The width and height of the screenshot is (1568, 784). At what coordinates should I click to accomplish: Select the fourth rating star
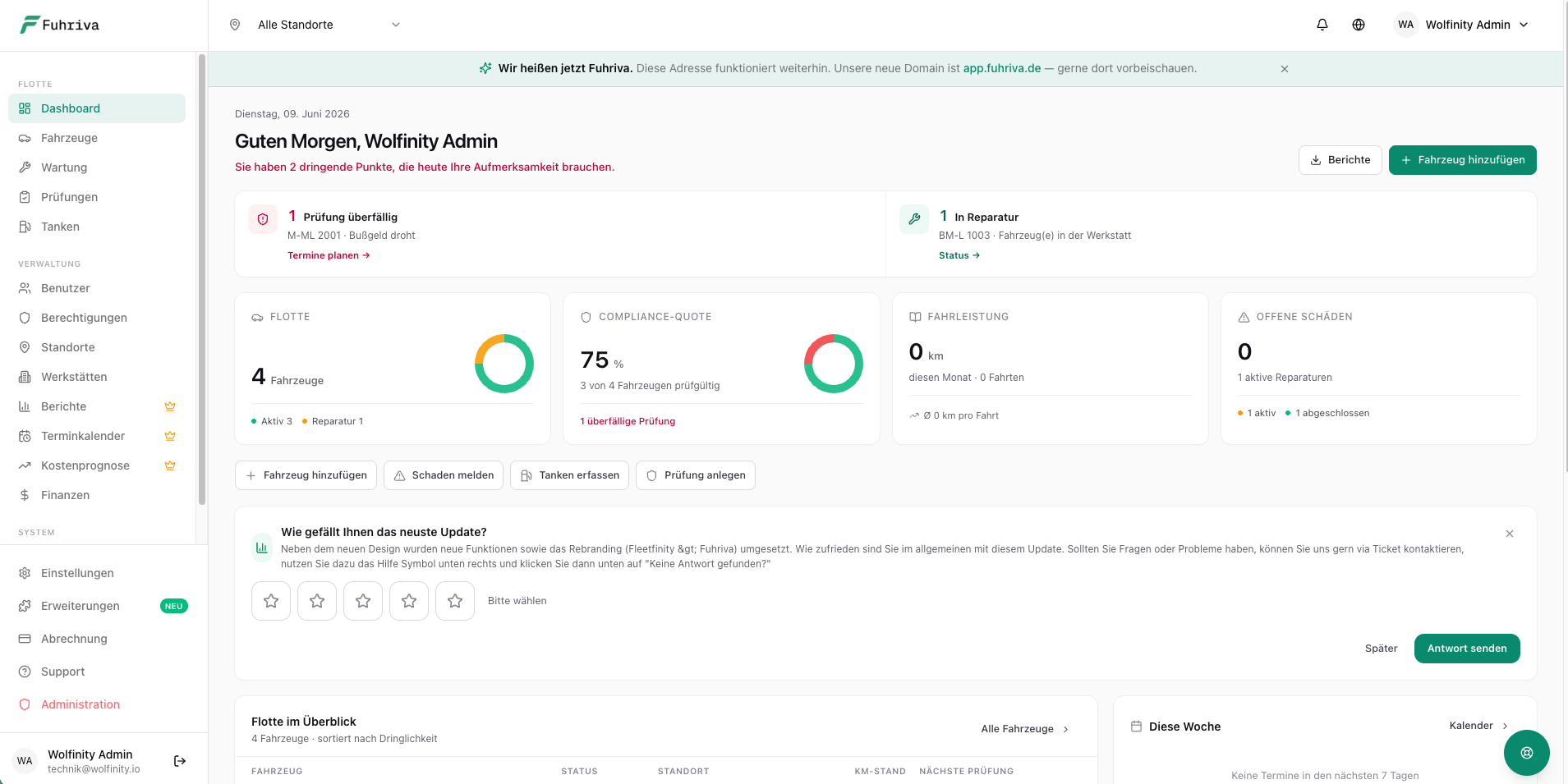click(409, 601)
